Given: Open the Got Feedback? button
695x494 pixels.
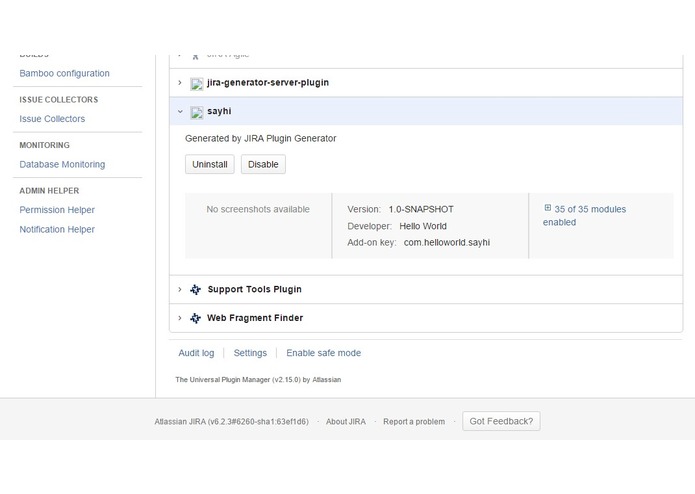Looking at the screenshot, I should [501, 421].
